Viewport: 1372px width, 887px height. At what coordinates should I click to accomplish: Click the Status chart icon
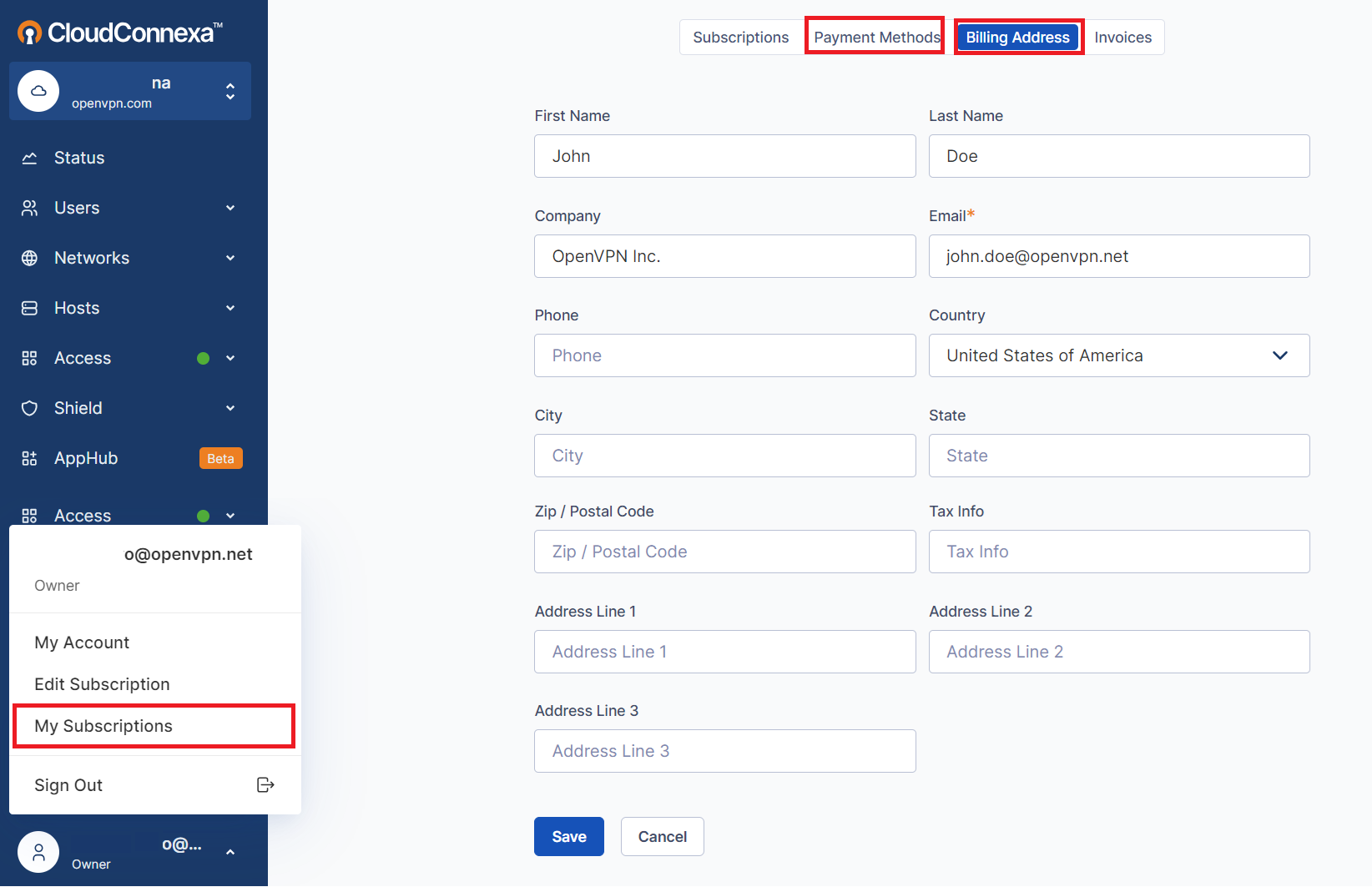(29, 158)
